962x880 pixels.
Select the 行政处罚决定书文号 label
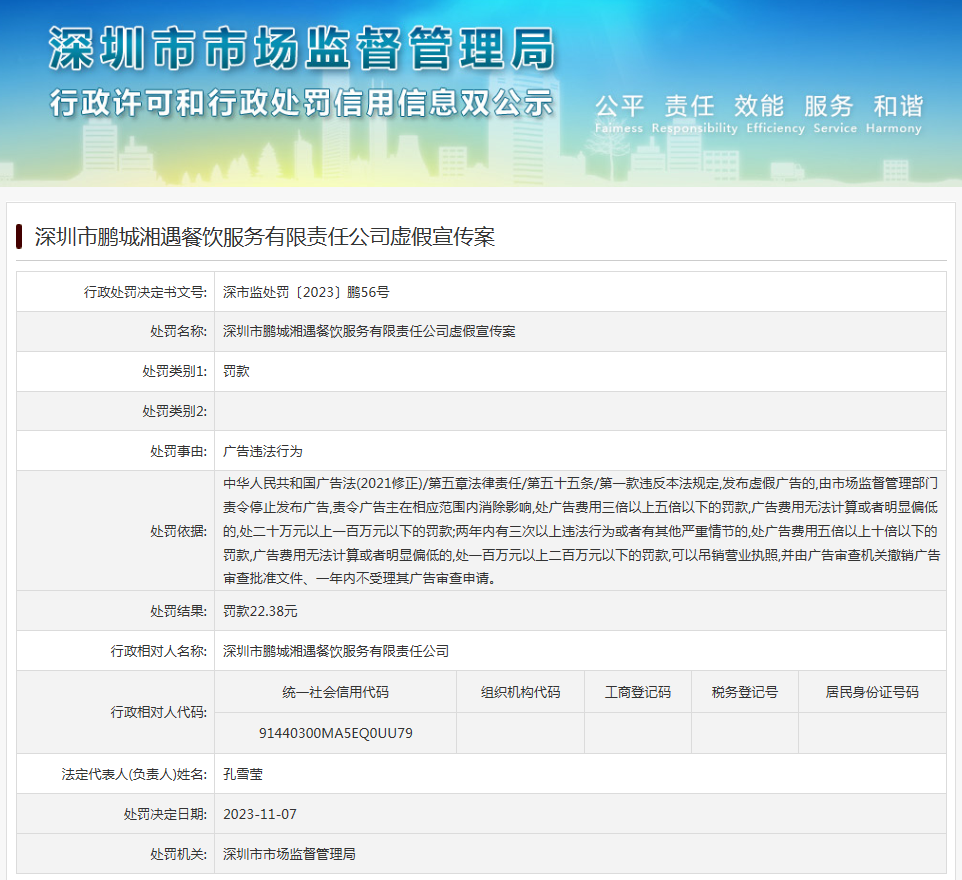click(x=145, y=292)
